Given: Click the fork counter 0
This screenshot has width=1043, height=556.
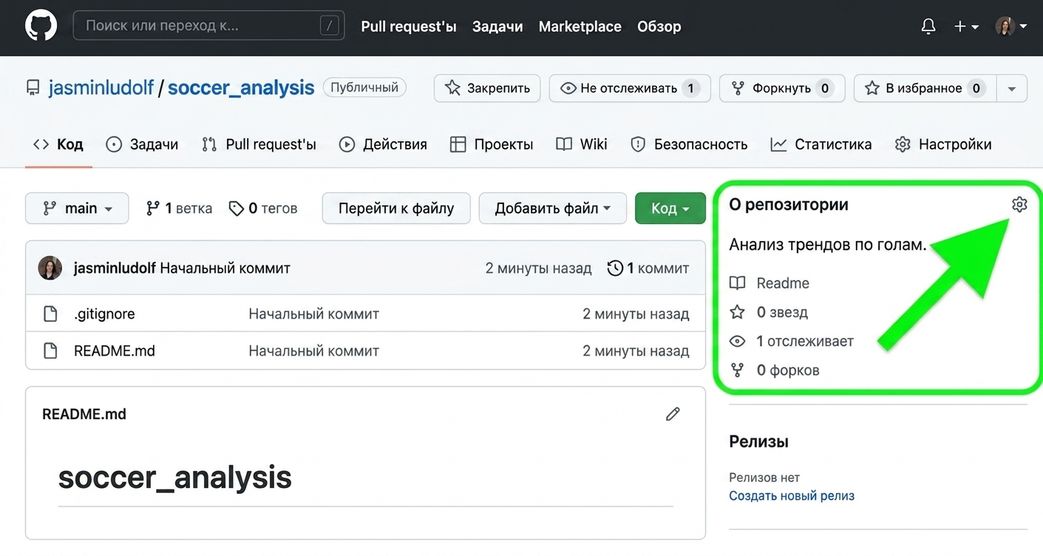Looking at the screenshot, I should coord(825,88).
